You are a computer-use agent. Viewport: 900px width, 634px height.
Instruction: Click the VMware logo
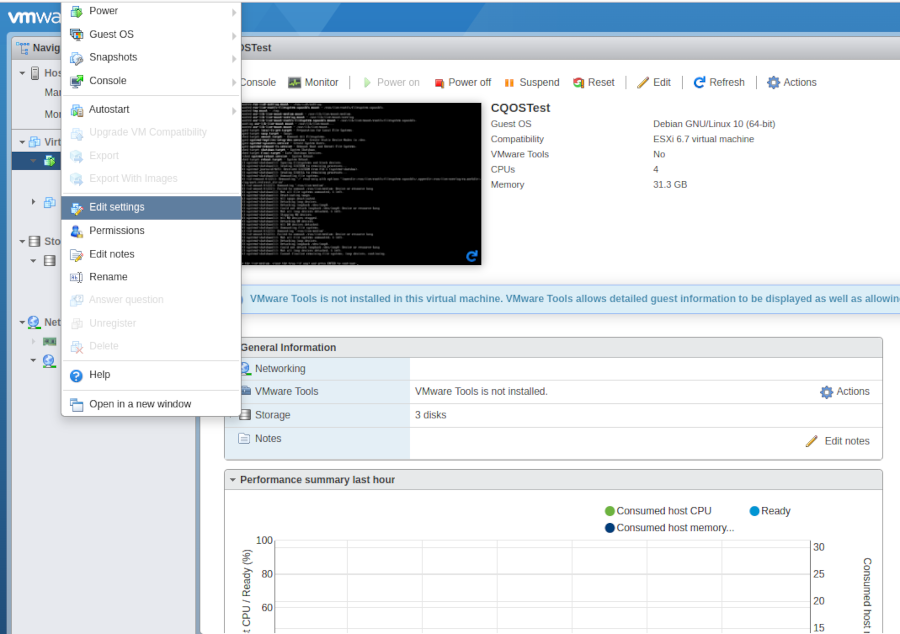[x=33, y=17]
